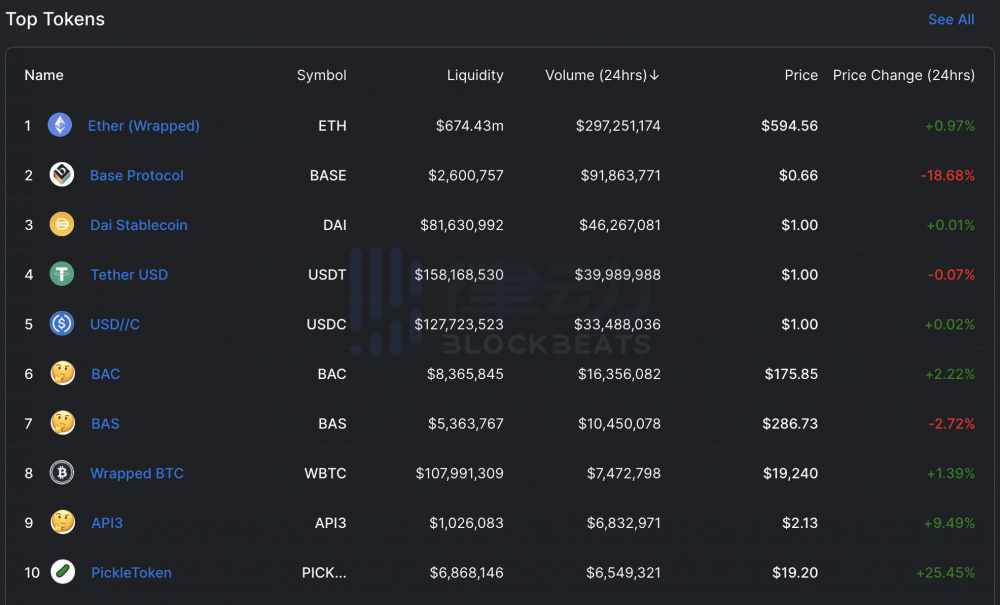Sort tokens by Name column header

(44, 75)
